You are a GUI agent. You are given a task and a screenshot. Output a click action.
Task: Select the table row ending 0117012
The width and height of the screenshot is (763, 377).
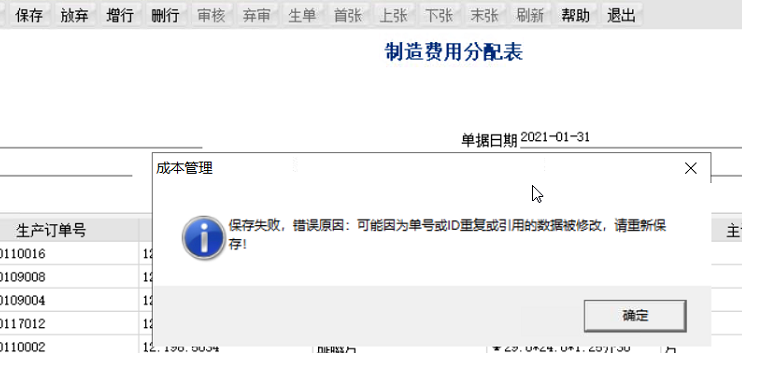pyautogui.click(x=69, y=323)
